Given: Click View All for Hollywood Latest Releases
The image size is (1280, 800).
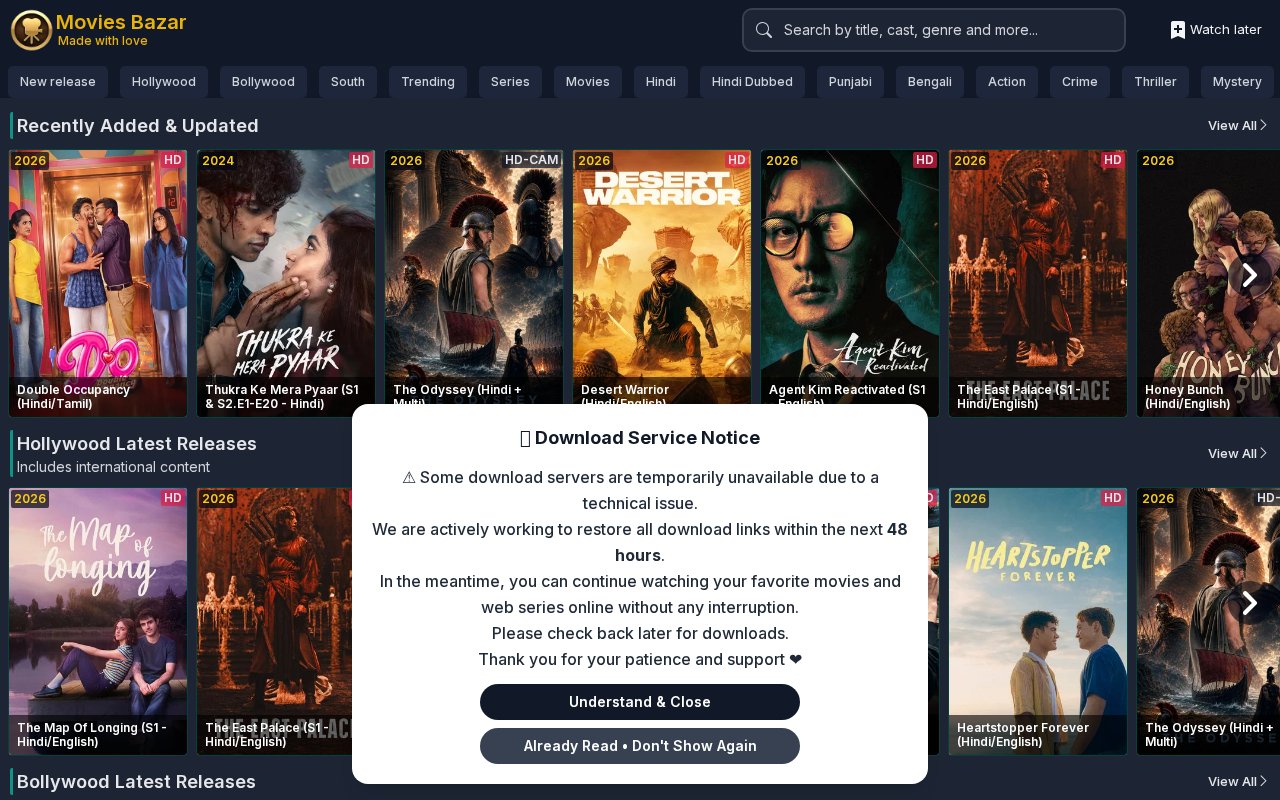Looking at the screenshot, I should point(1238,453).
